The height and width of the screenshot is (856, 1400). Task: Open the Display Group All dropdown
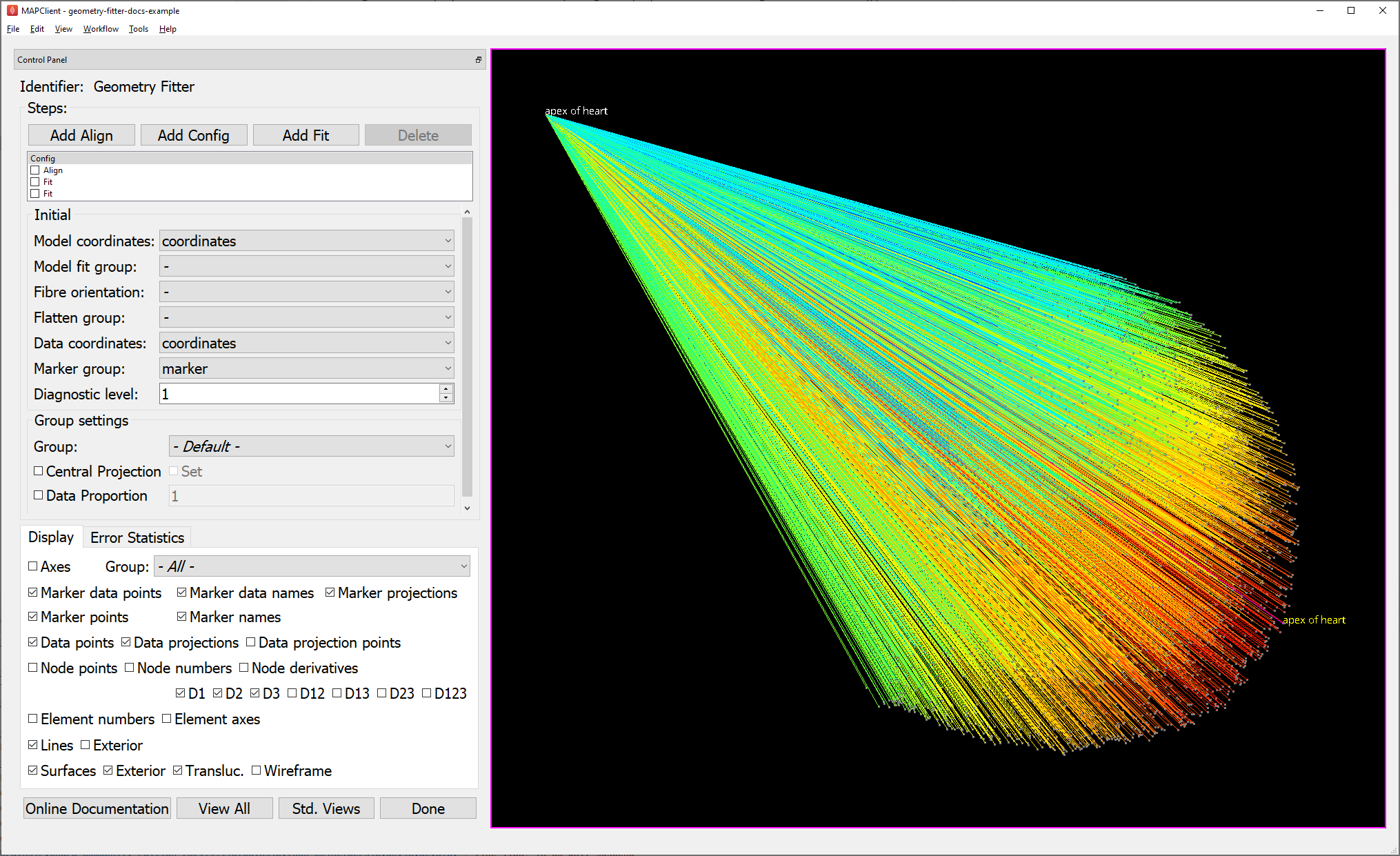click(x=312, y=566)
